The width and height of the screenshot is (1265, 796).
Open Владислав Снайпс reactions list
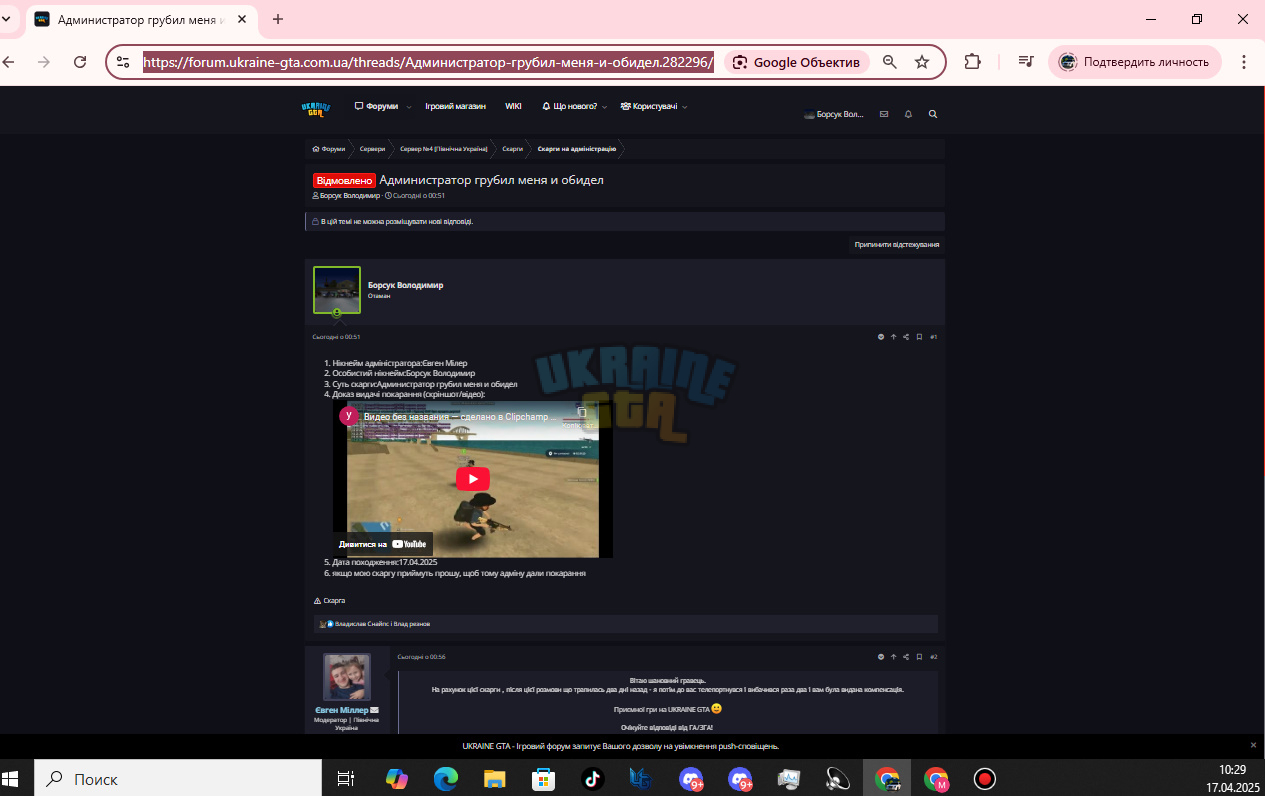point(381,624)
